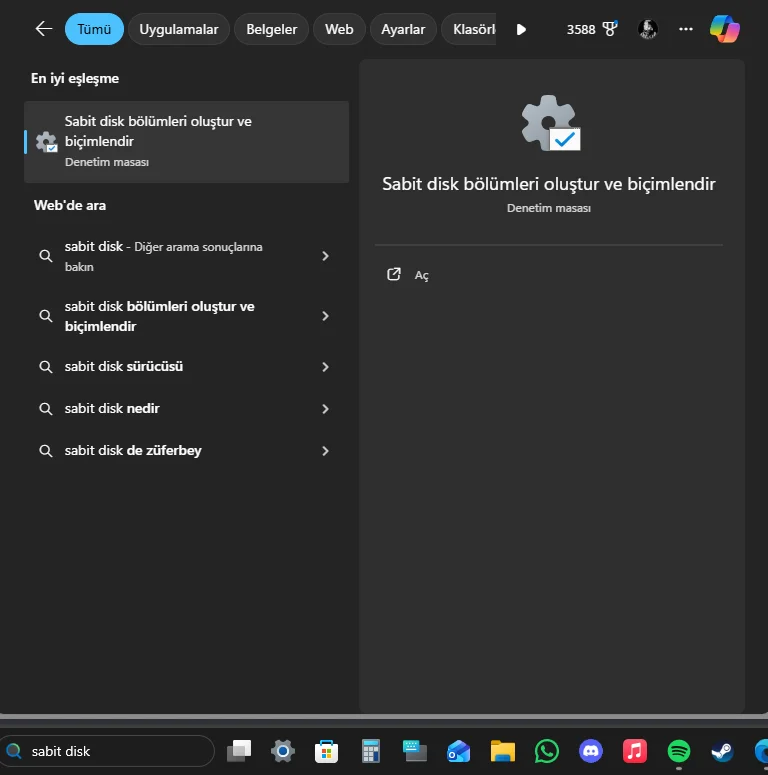Expand chevron for 'sabit disk sürücüsü'
768x775 pixels.
325,367
